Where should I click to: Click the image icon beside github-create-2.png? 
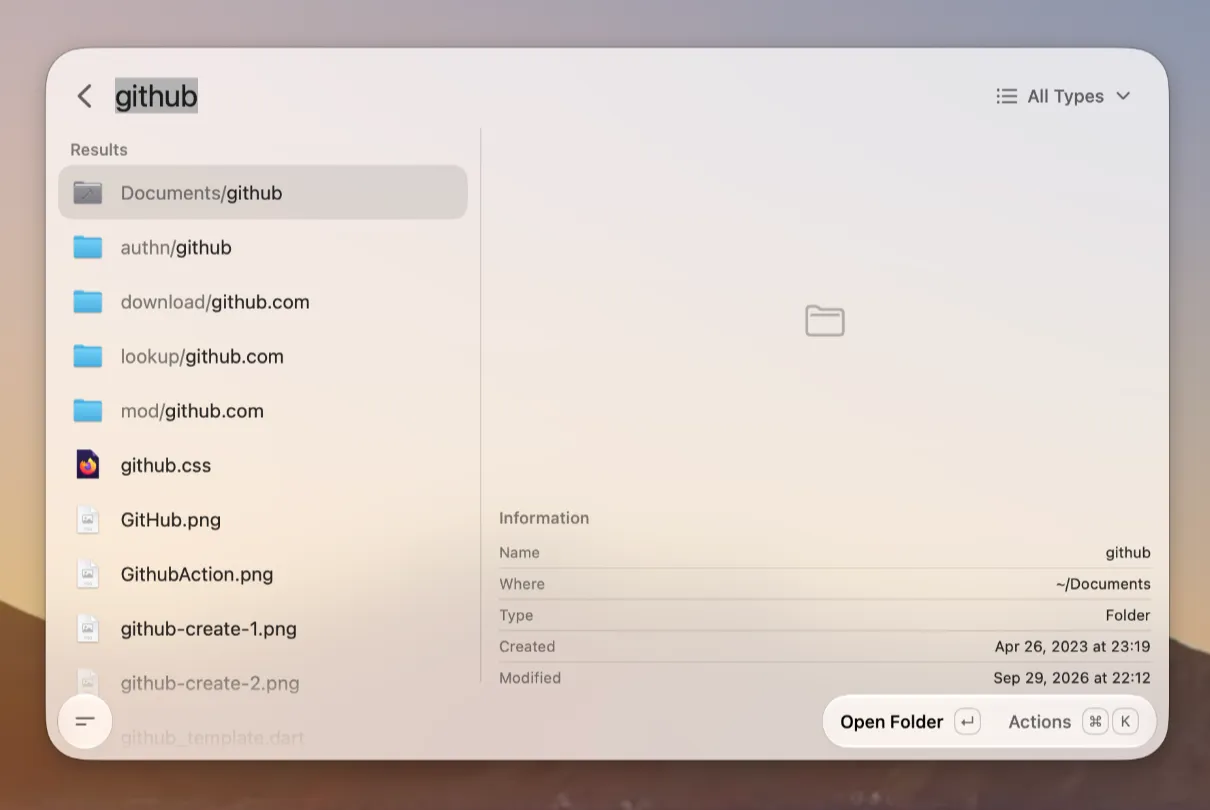[88, 683]
